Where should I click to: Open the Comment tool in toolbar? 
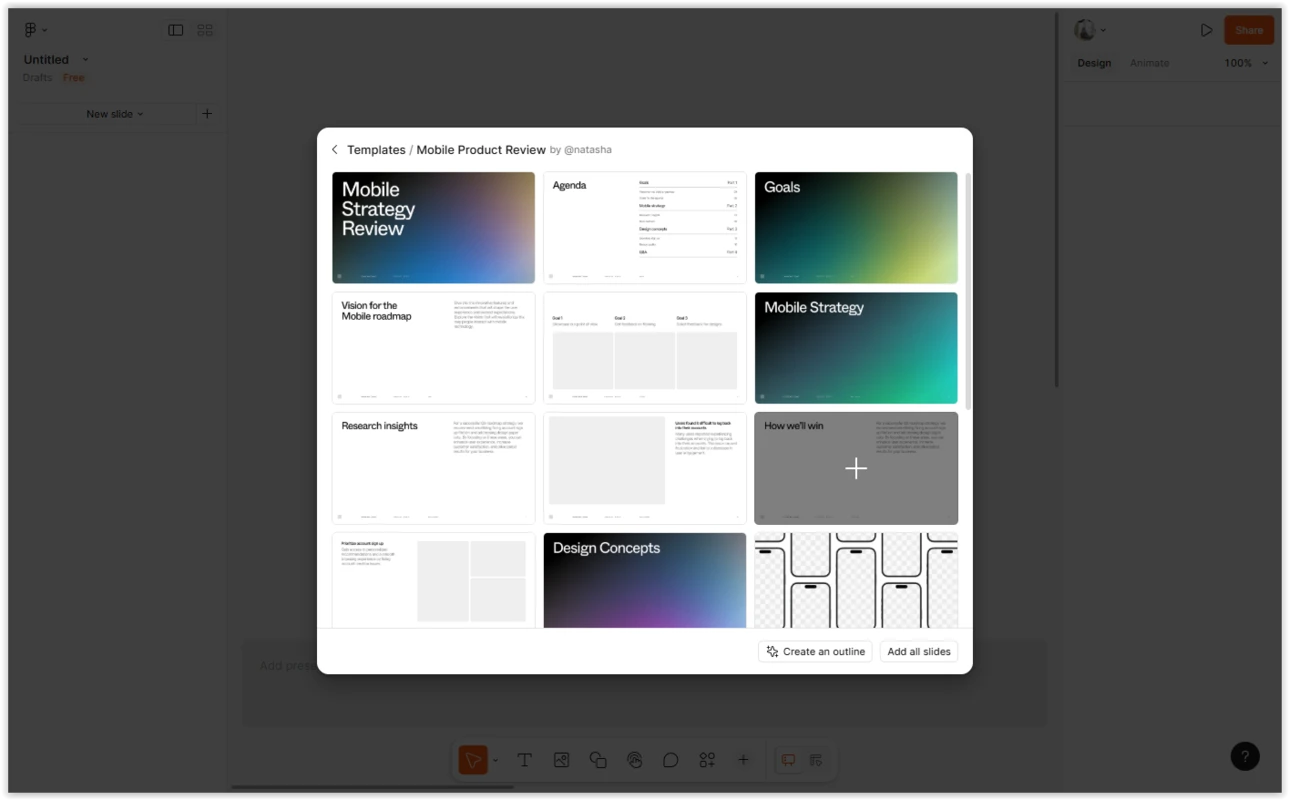671,760
